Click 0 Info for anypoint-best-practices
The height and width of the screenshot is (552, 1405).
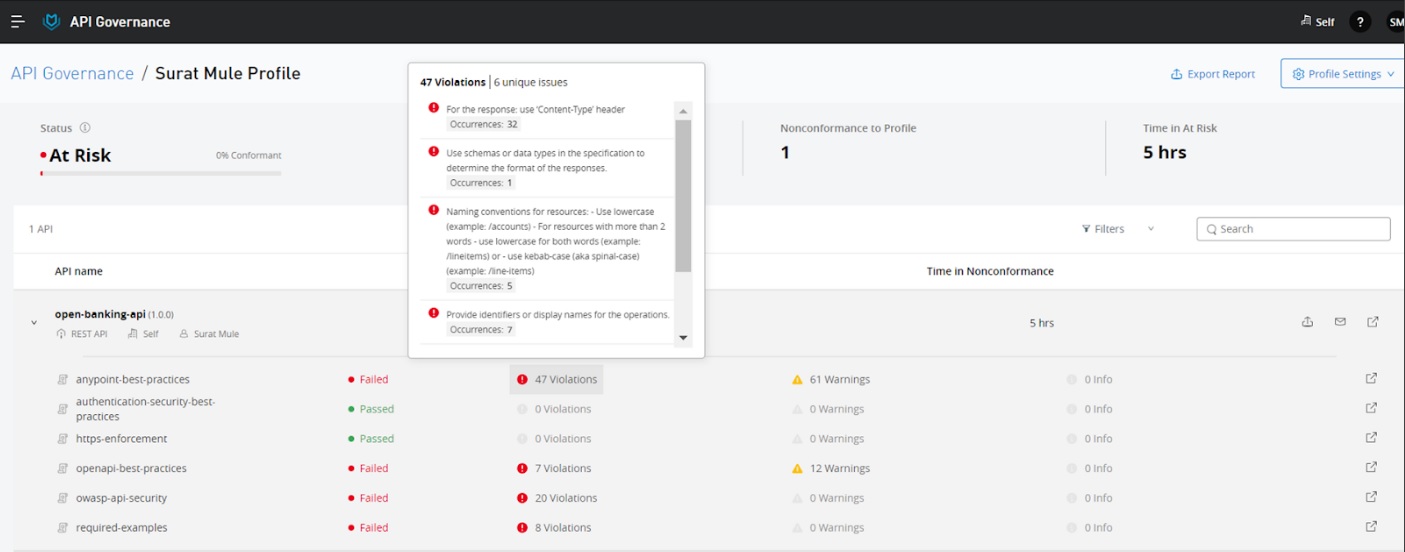click(1089, 380)
